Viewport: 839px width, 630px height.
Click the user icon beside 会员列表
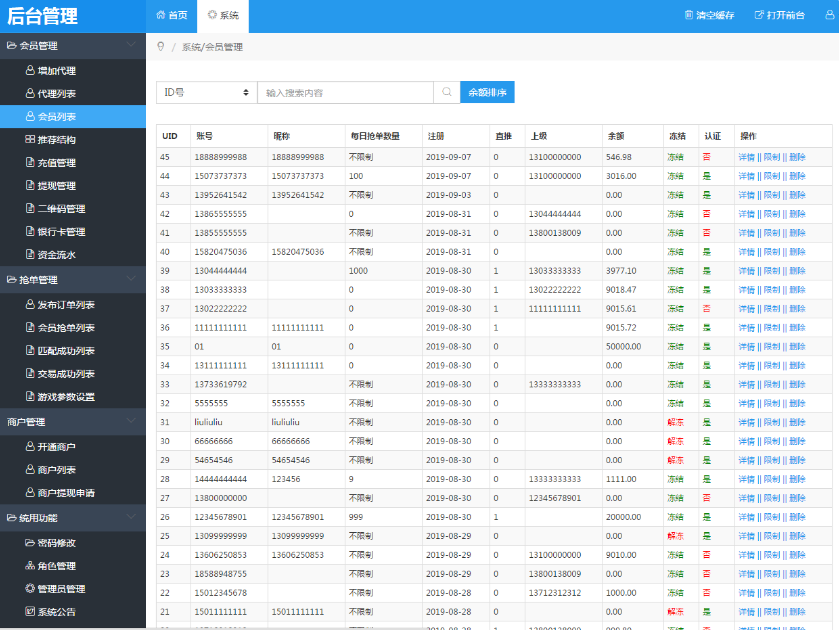tap(30, 116)
